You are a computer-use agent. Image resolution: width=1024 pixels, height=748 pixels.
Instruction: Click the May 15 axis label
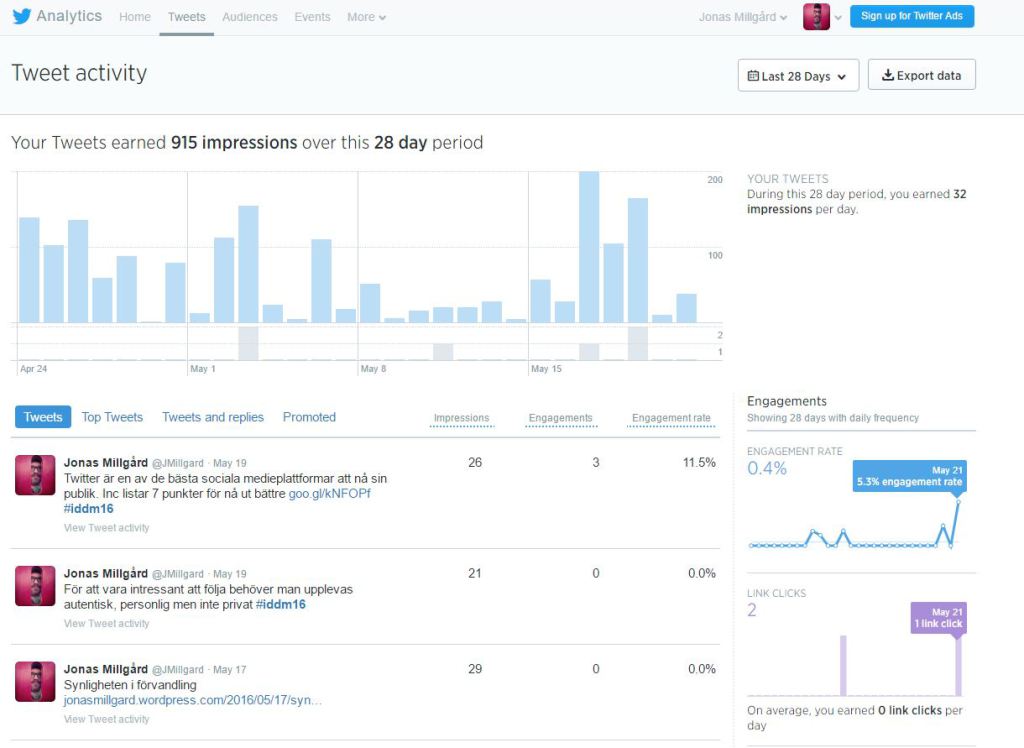pyautogui.click(x=546, y=368)
